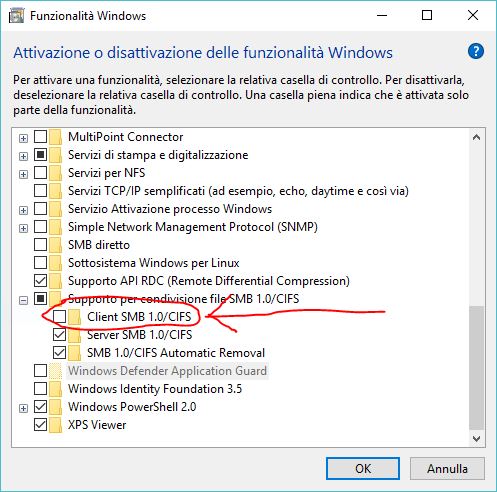
Task: Confirm changes with the OK button
Action: click(363, 469)
